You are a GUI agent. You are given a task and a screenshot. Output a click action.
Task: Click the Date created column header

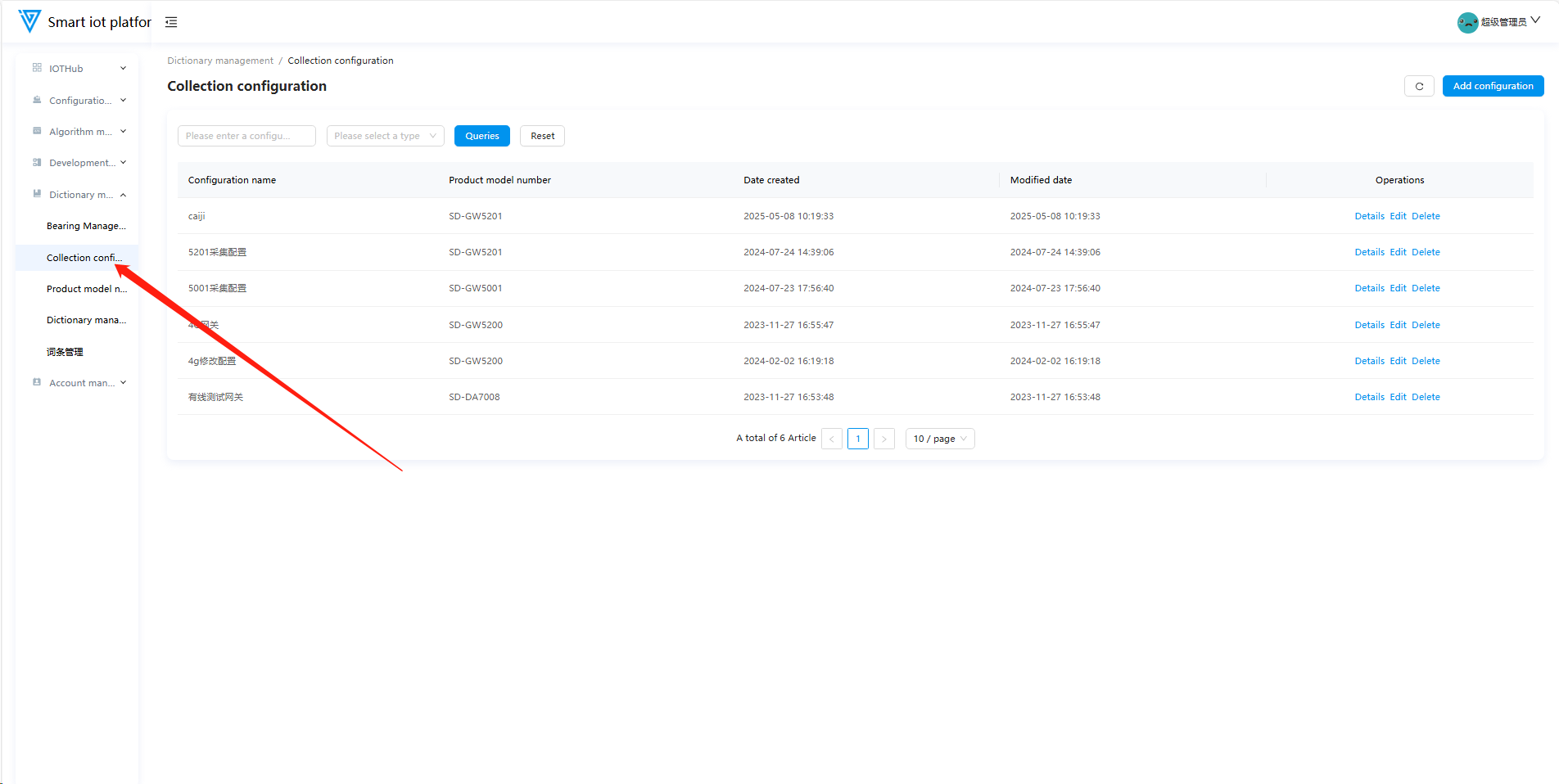point(771,180)
